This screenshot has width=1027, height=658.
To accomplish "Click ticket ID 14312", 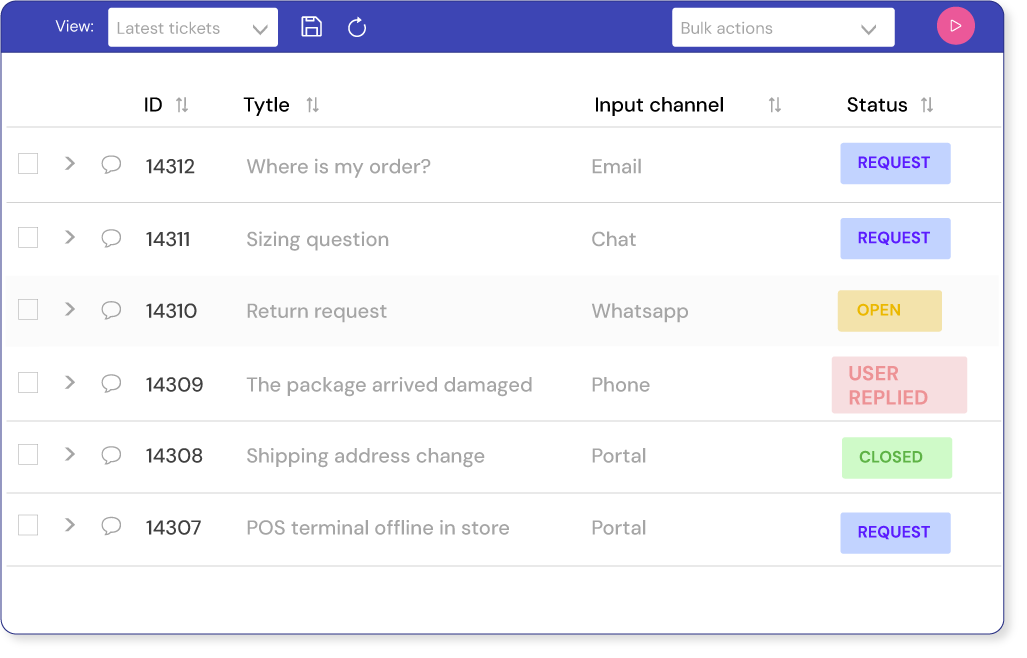I will 170,166.
